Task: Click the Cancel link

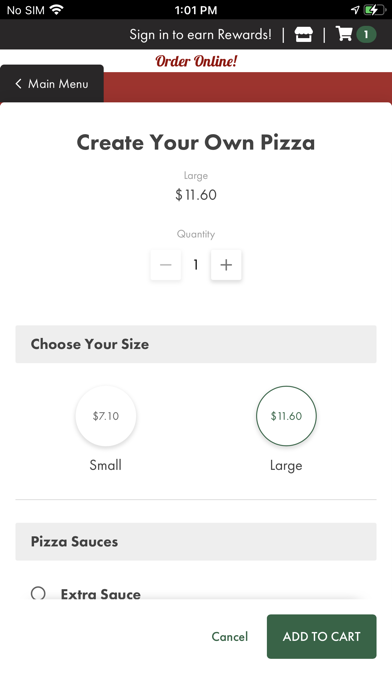Action: tap(230, 637)
